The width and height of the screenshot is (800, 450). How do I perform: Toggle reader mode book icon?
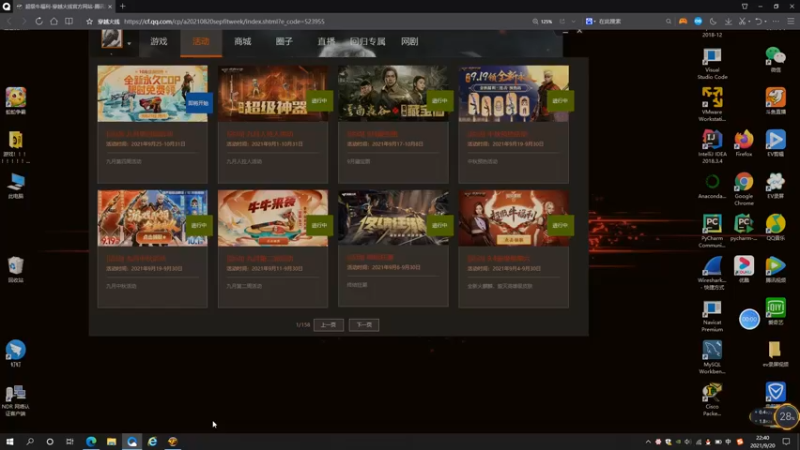(69, 21)
